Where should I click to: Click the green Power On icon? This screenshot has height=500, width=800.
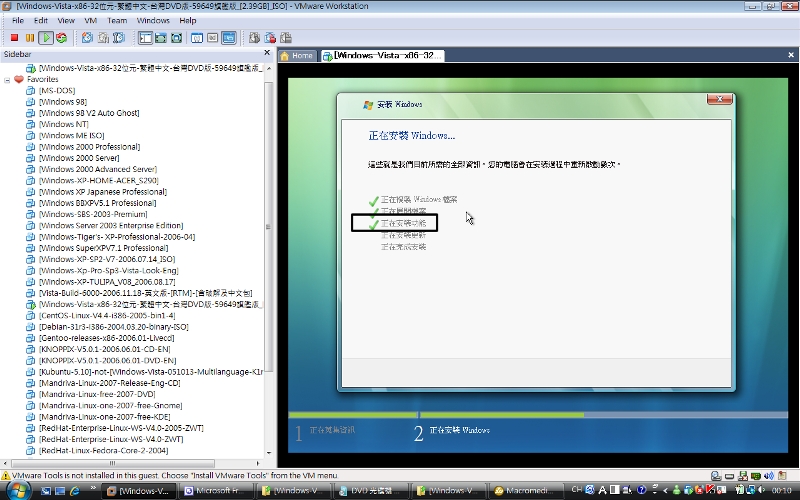pos(46,38)
